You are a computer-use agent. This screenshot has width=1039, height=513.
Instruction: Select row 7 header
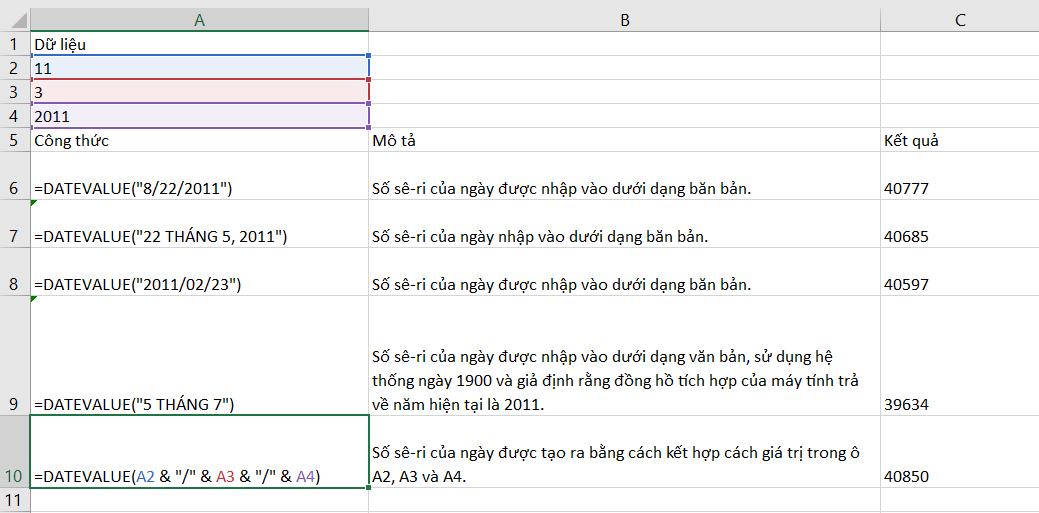click(15, 224)
